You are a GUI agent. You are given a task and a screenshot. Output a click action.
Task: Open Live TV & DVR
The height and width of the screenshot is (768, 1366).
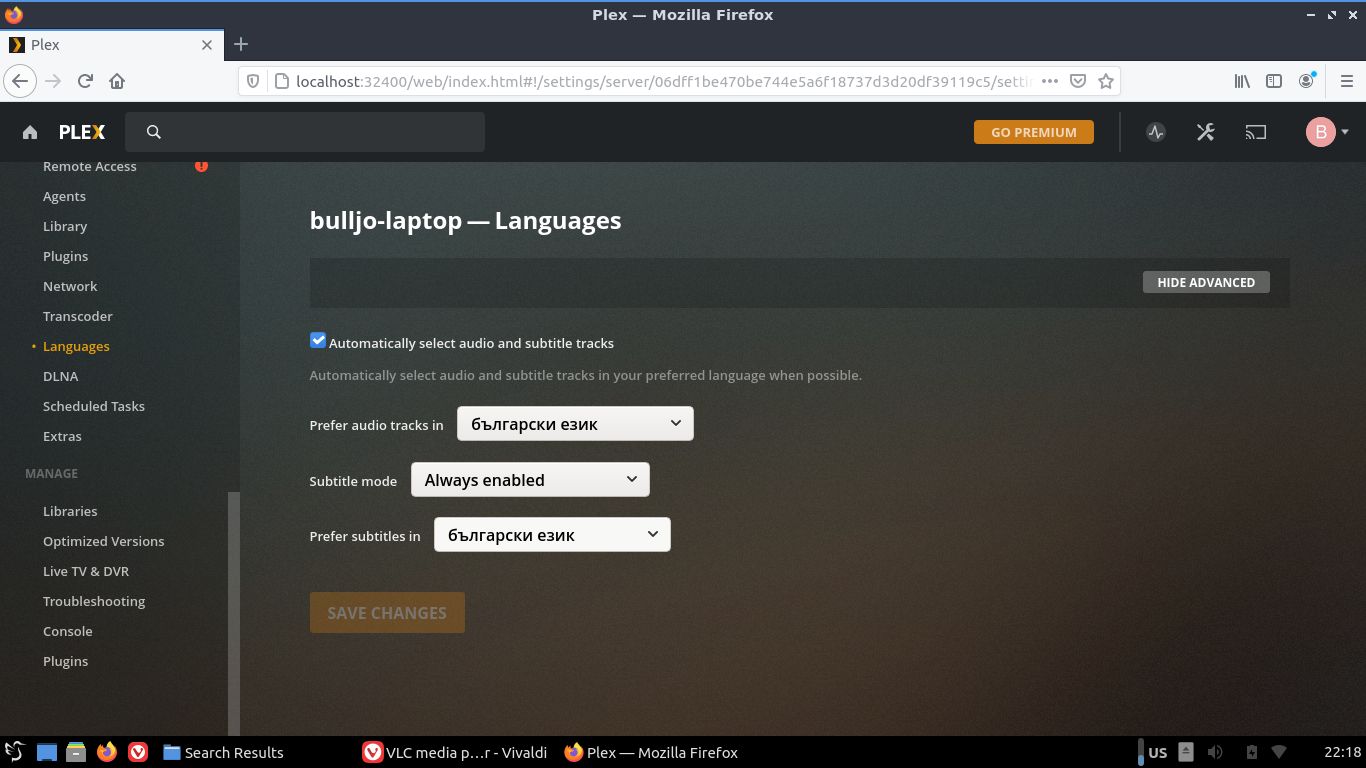pyautogui.click(x=86, y=571)
